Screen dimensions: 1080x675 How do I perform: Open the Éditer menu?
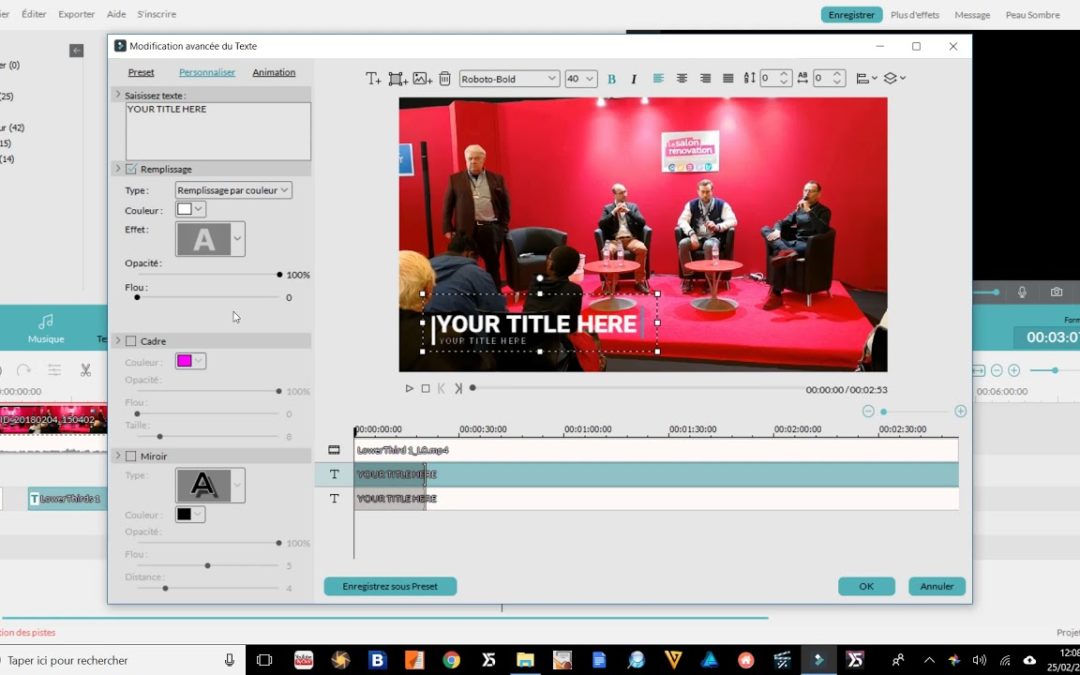tap(34, 14)
